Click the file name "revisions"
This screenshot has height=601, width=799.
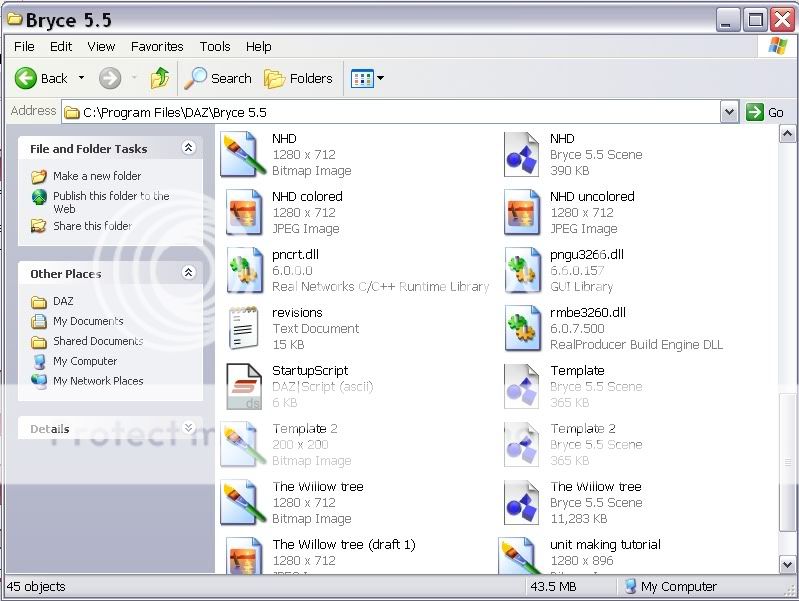point(297,312)
